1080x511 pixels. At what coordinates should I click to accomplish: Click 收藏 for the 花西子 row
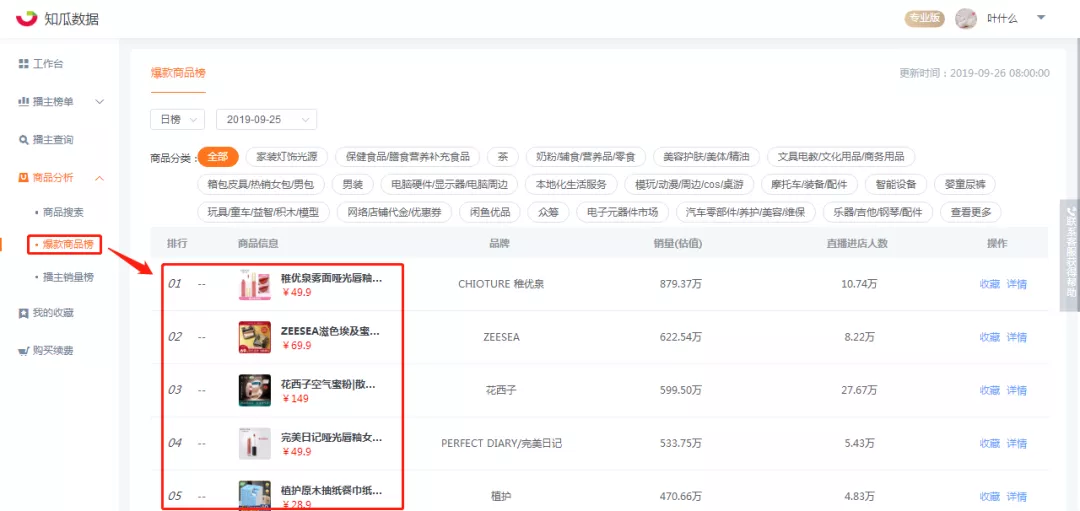click(x=990, y=390)
